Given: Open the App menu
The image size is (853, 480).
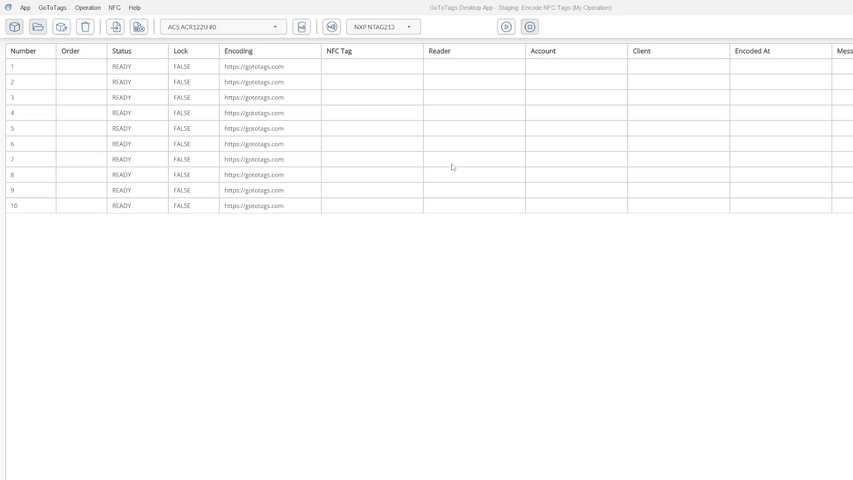Looking at the screenshot, I should click(x=25, y=8).
